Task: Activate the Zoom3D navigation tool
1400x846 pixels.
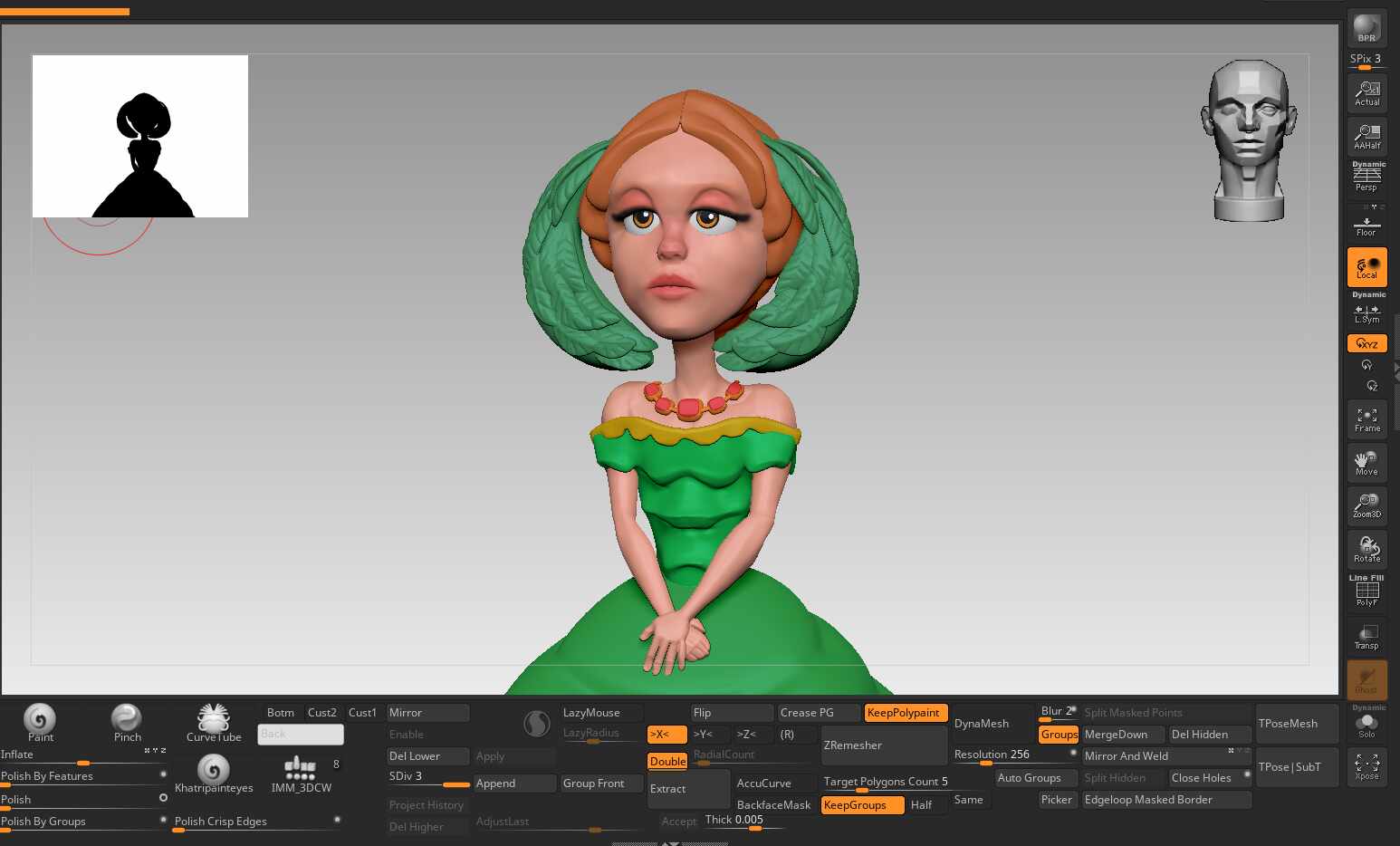Action: 1366,505
